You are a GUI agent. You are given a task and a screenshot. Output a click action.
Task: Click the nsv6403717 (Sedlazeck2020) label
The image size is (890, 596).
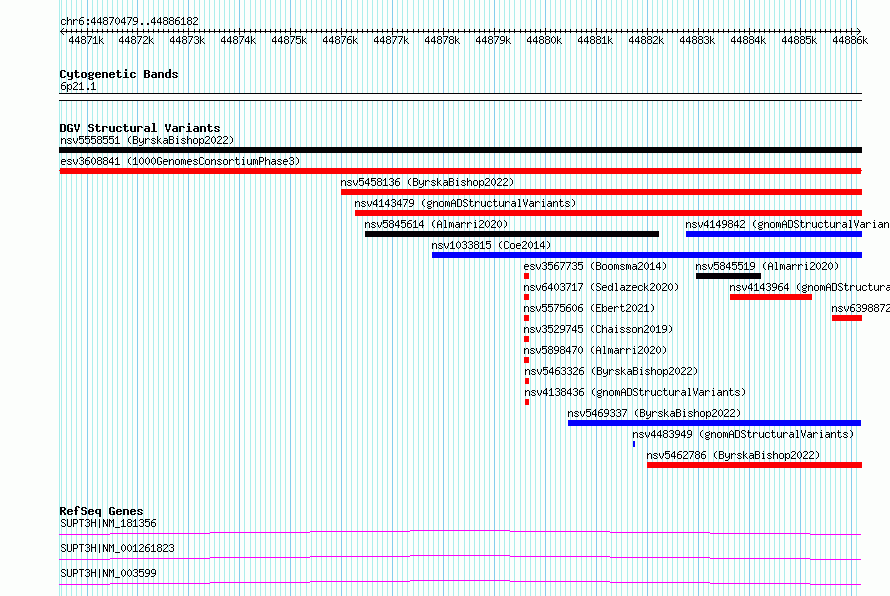601,287
